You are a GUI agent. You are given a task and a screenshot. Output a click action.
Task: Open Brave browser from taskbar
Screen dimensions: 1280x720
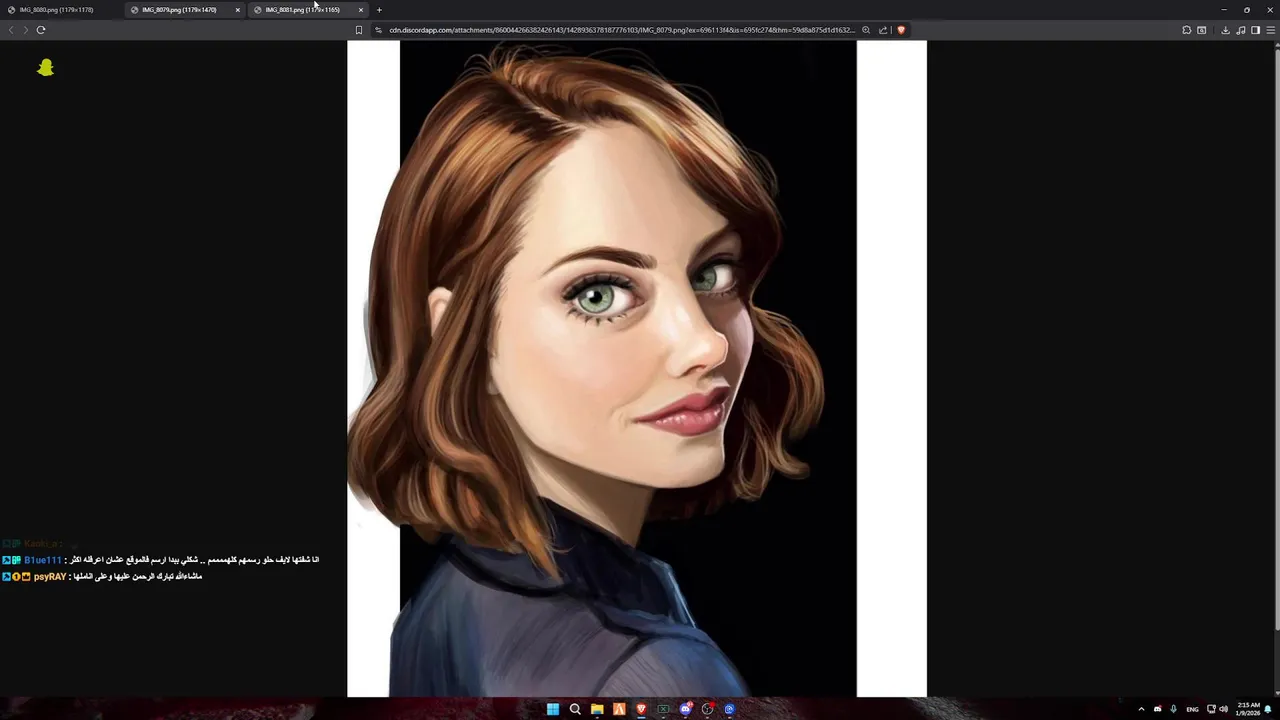641,709
